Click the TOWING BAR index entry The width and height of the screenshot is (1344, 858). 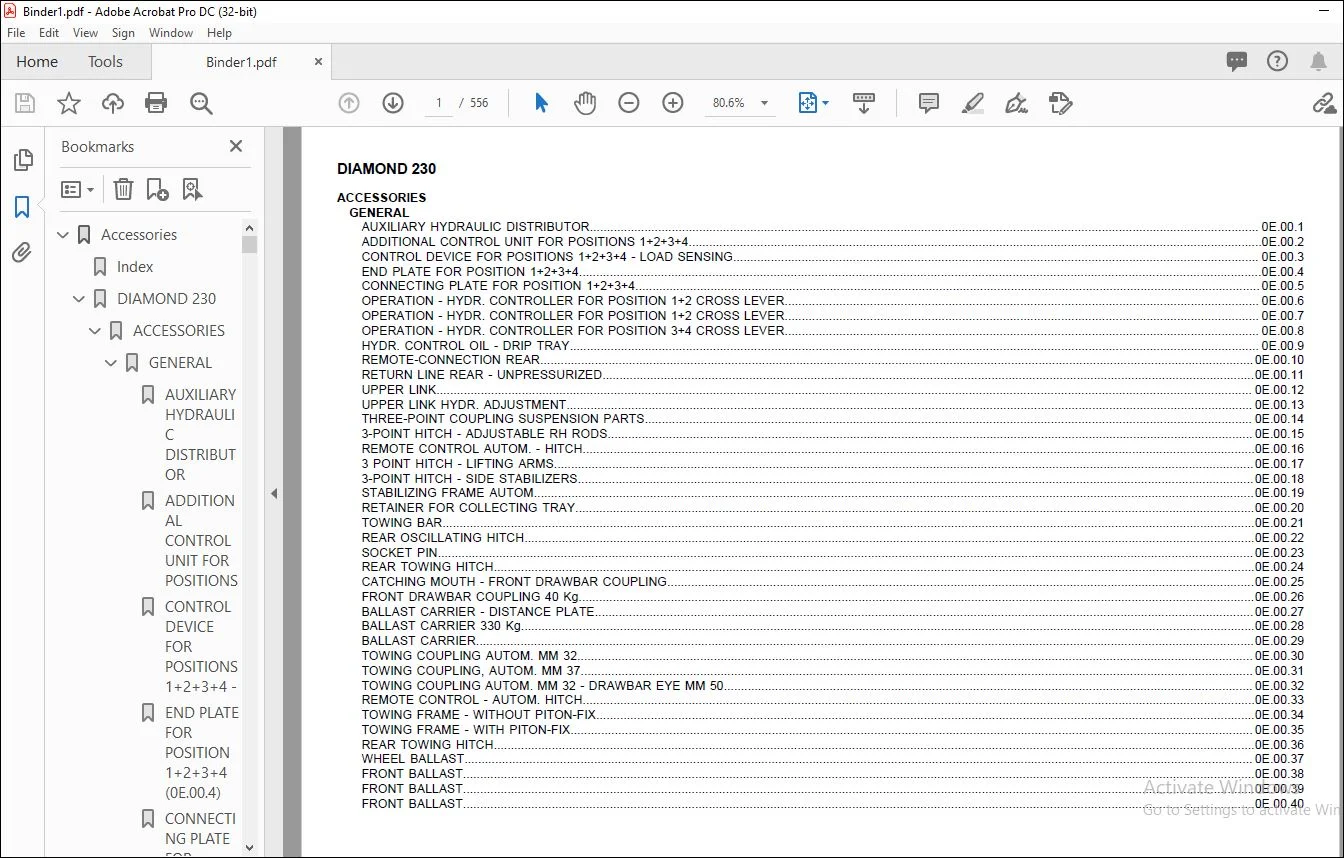click(402, 523)
